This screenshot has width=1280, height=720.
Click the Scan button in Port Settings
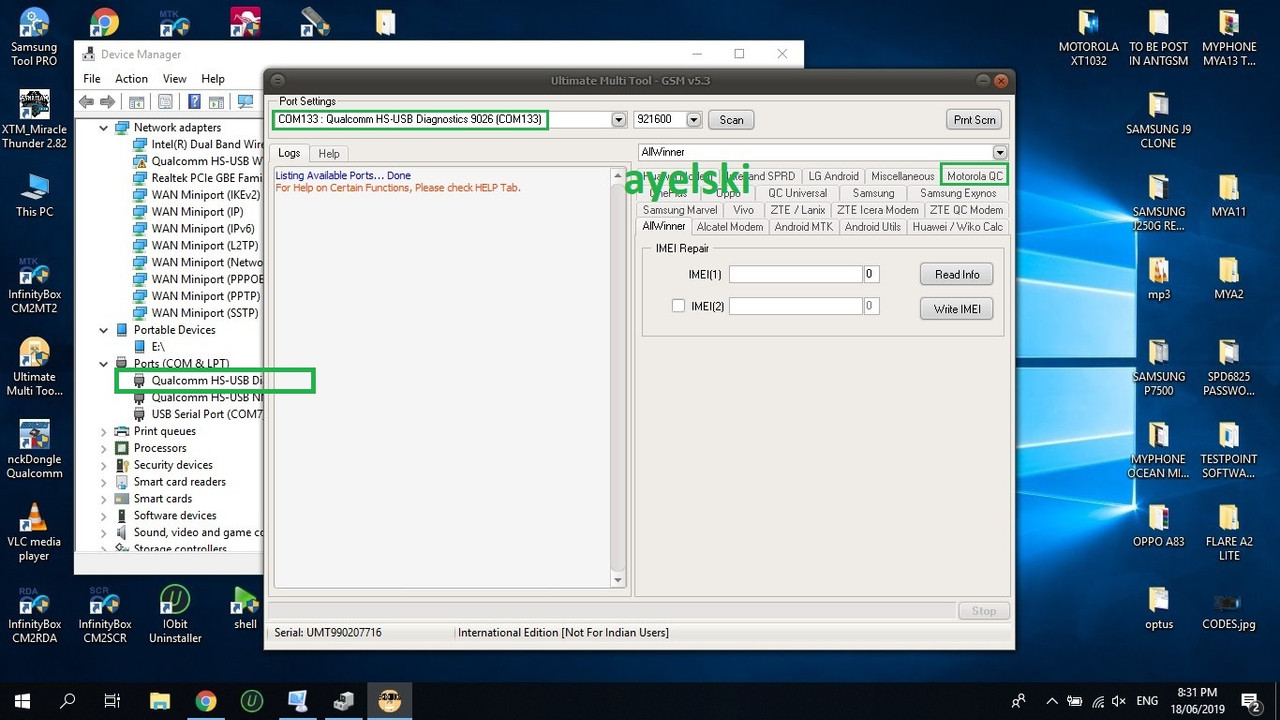[x=731, y=120]
